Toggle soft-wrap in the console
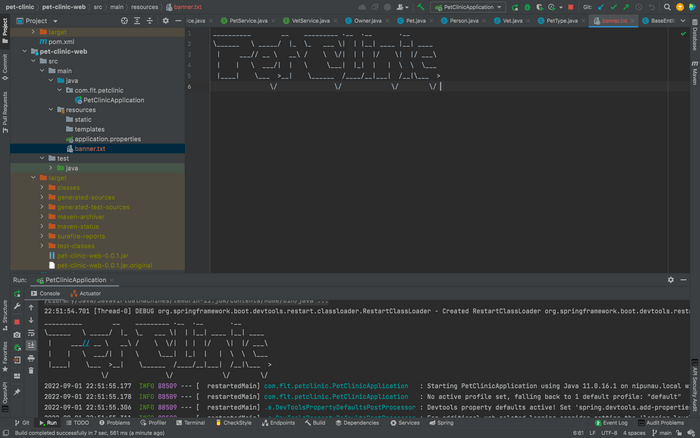Image resolution: width=700 pixels, height=438 pixels. click(31, 333)
